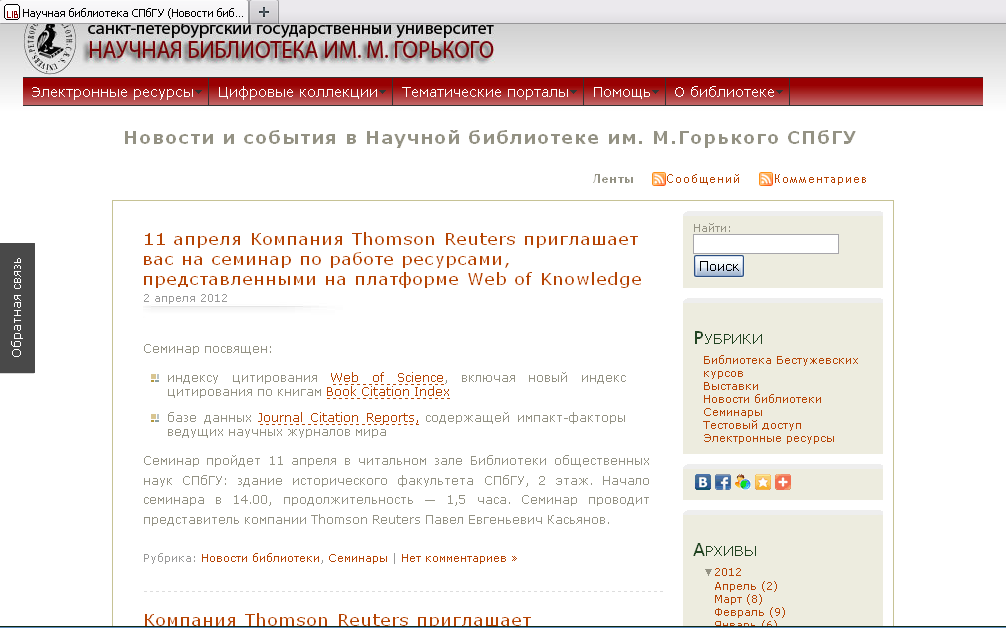Open the Обратная связь feedback tab
Viewport: 1006px width, 628px height.
click(17, 308)
